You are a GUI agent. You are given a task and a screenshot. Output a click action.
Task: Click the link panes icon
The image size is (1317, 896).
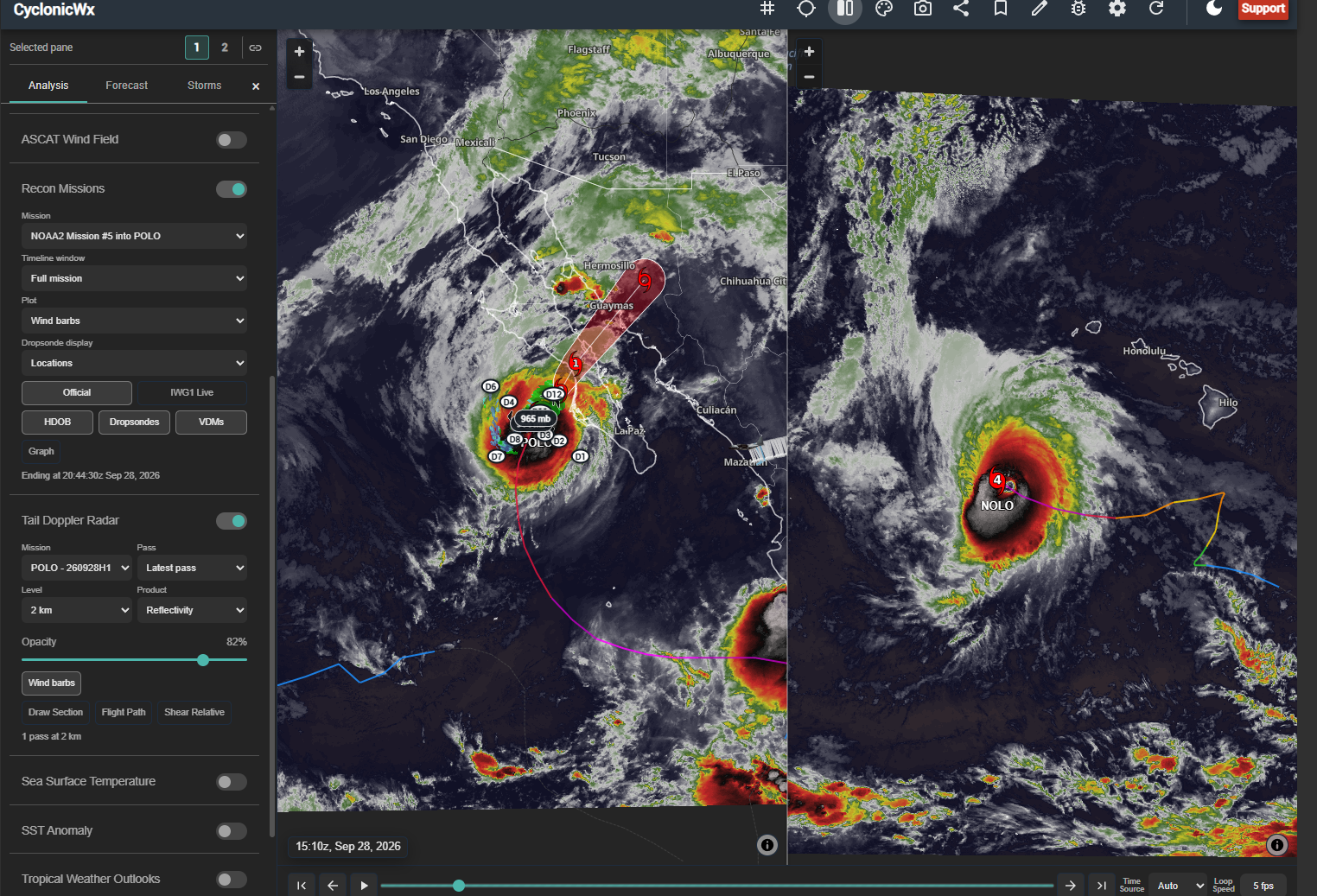[255, 48]
